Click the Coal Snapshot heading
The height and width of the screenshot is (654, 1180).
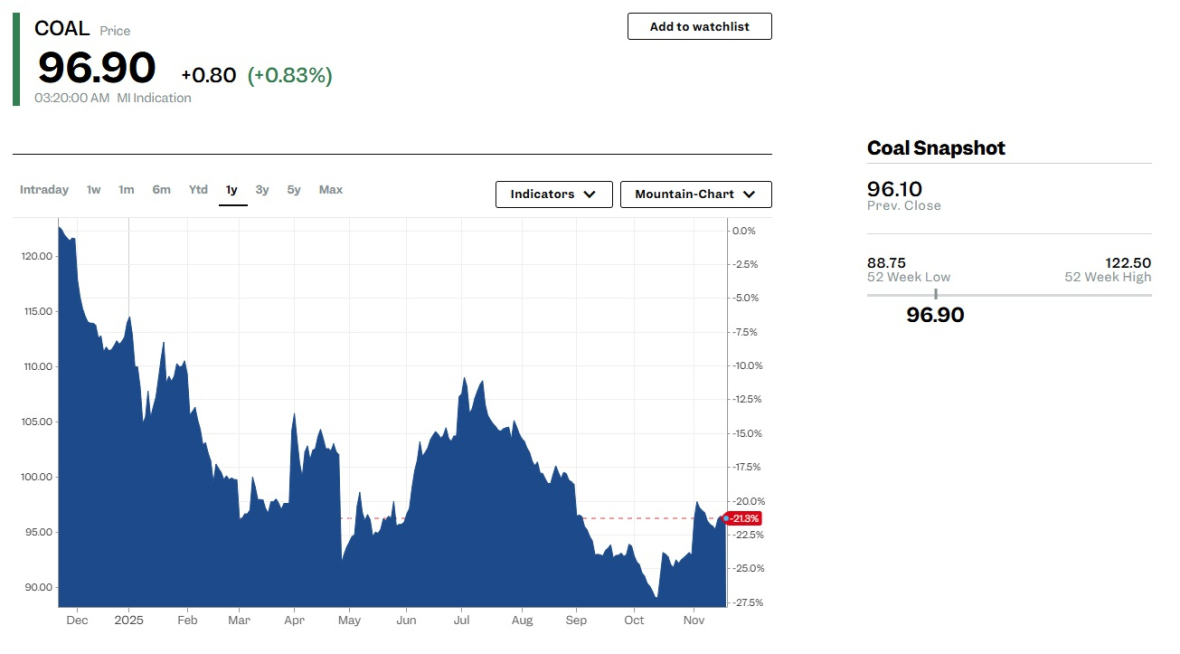pyautogui.click(x=936, y=148)
